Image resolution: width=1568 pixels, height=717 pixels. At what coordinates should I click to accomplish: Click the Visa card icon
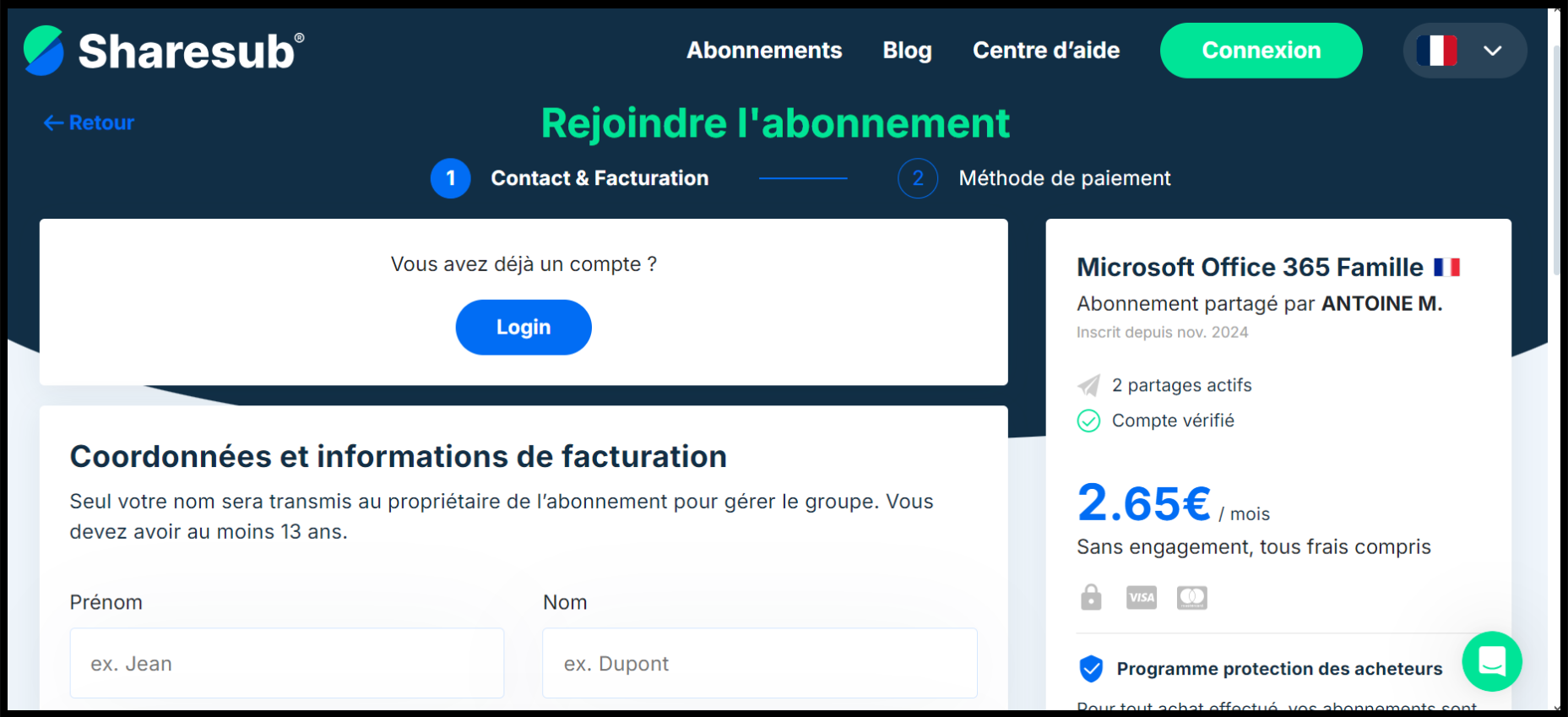point(1142,598)
